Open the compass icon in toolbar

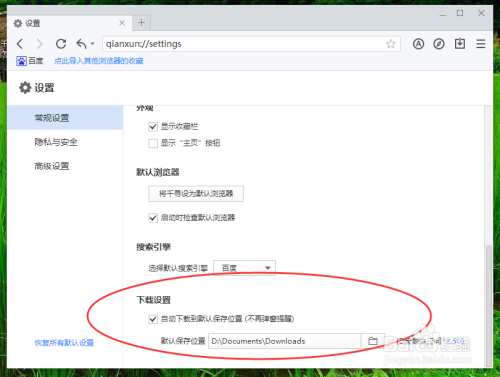click(439, 44)
